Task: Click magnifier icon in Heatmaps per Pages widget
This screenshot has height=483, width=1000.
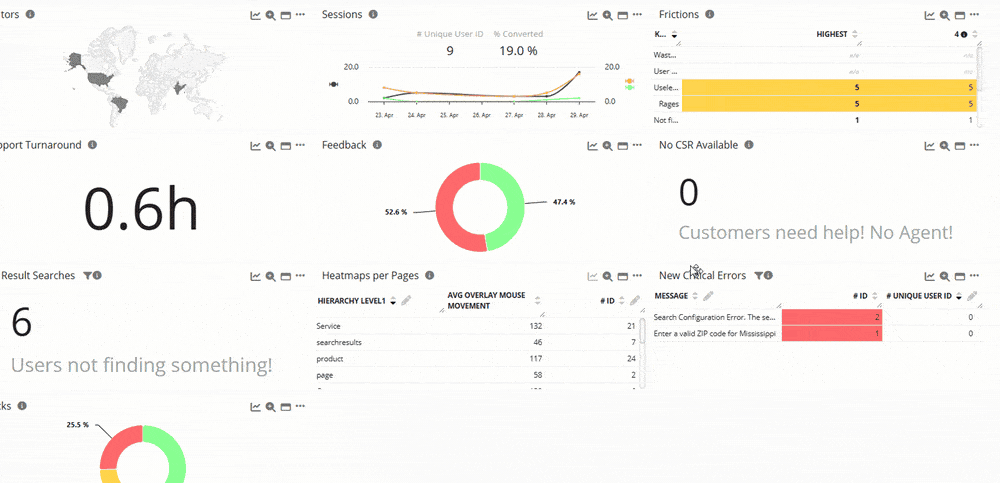Action: [608, 276]
